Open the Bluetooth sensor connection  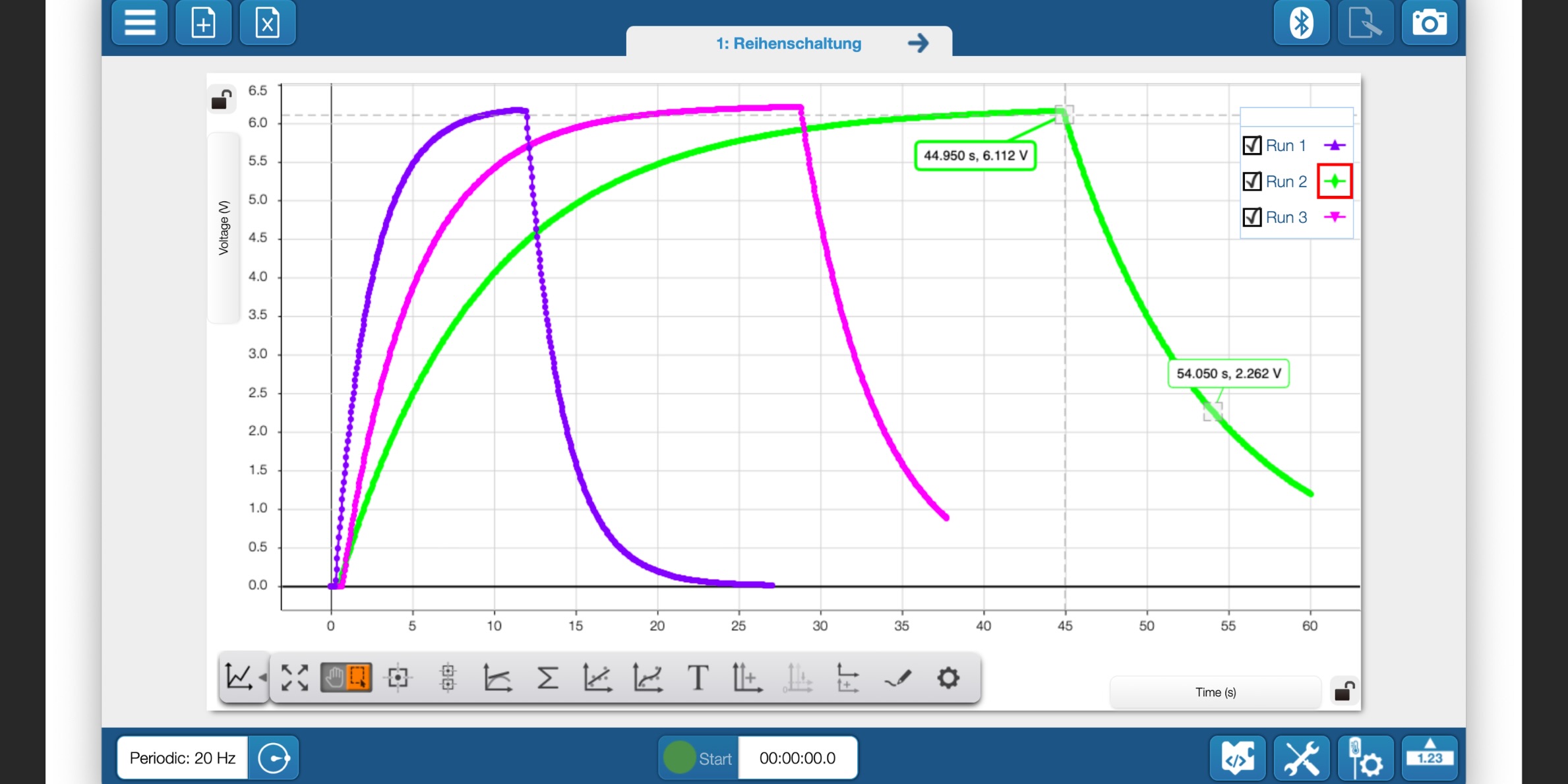(1301, 24)
